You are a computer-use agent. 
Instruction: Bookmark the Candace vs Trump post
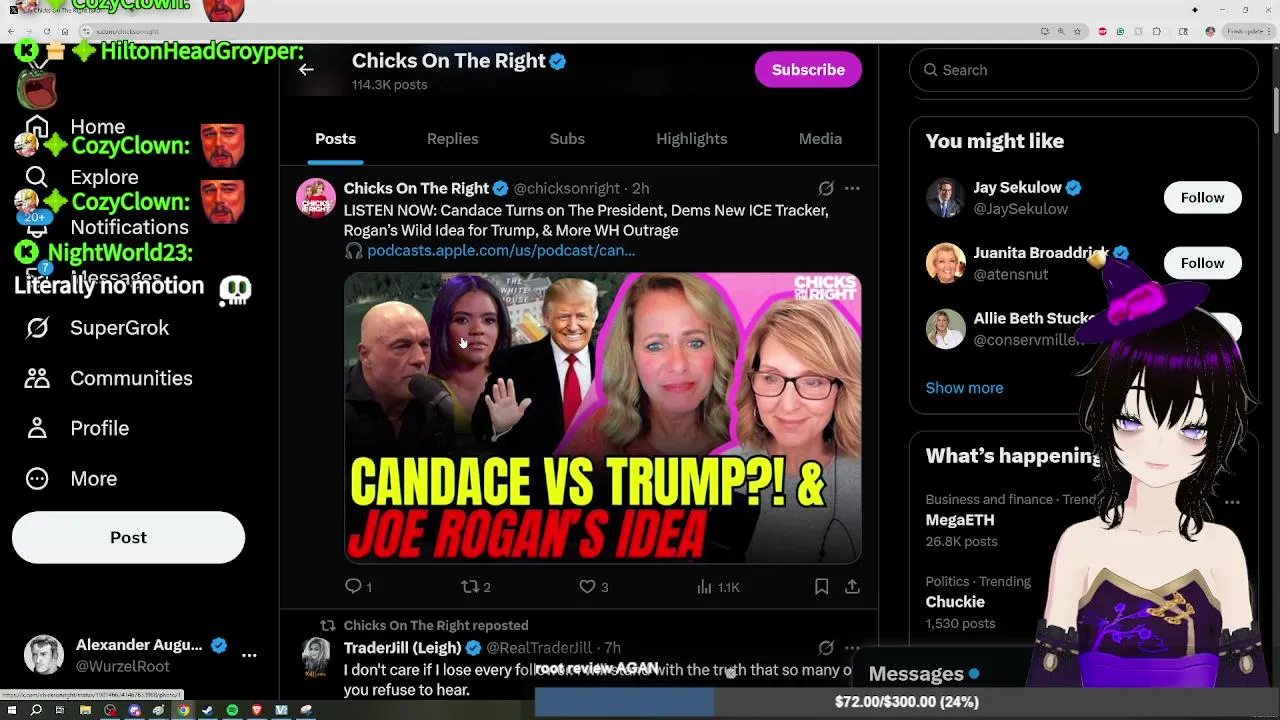[x=821, y=587]
